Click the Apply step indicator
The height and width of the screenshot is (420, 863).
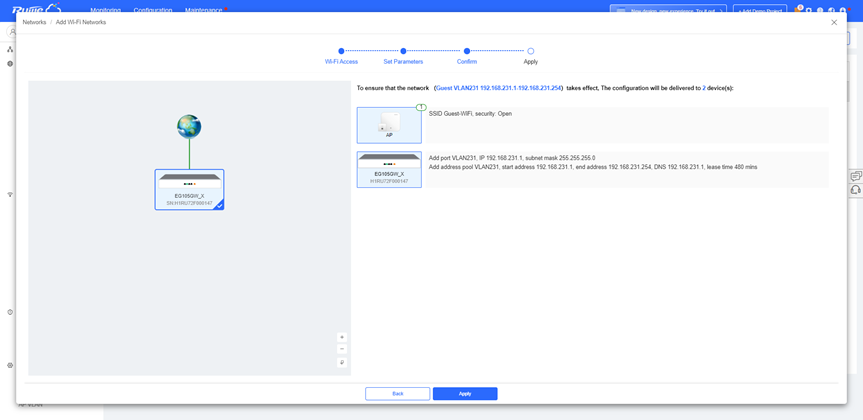531,56
